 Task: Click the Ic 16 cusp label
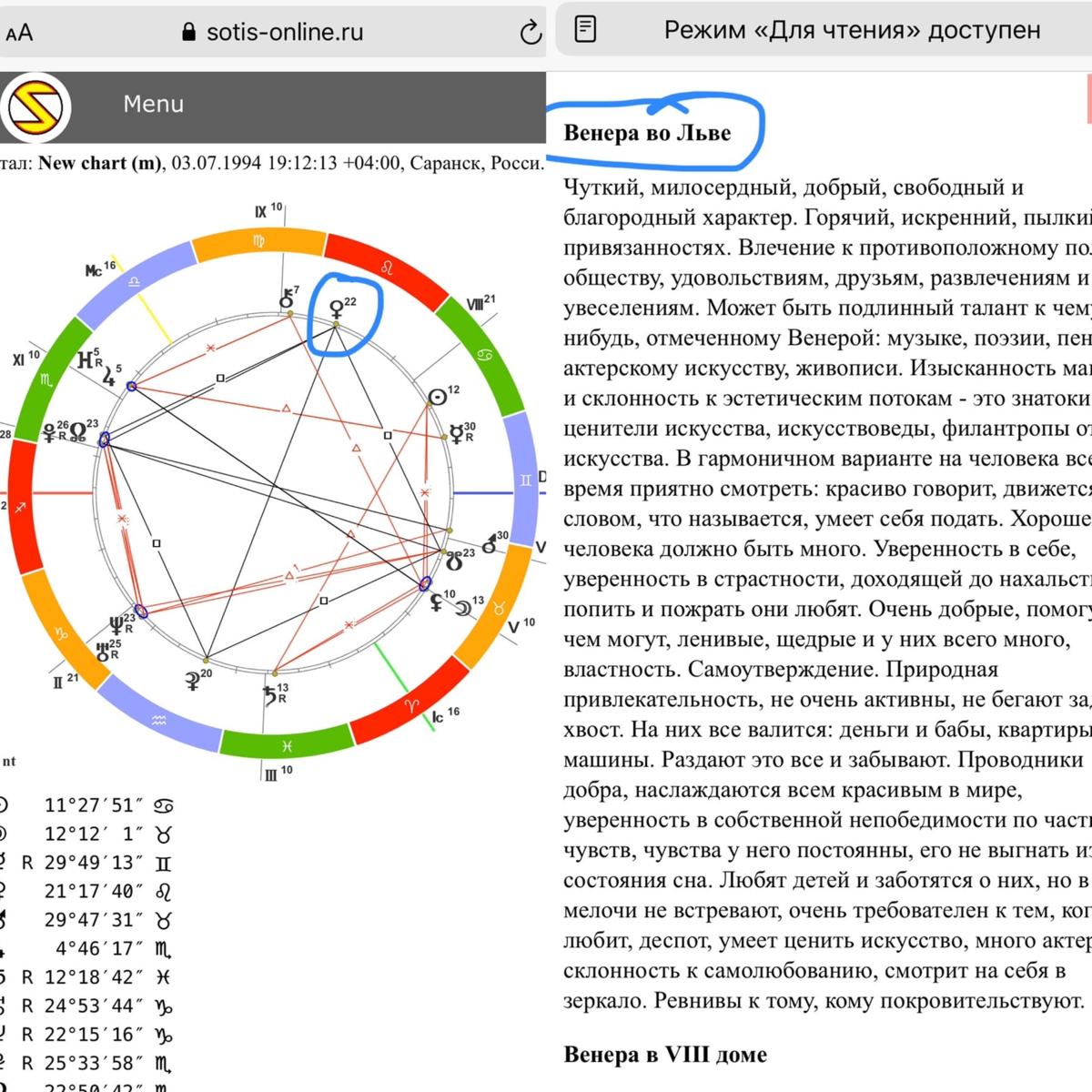click(446, 716)
